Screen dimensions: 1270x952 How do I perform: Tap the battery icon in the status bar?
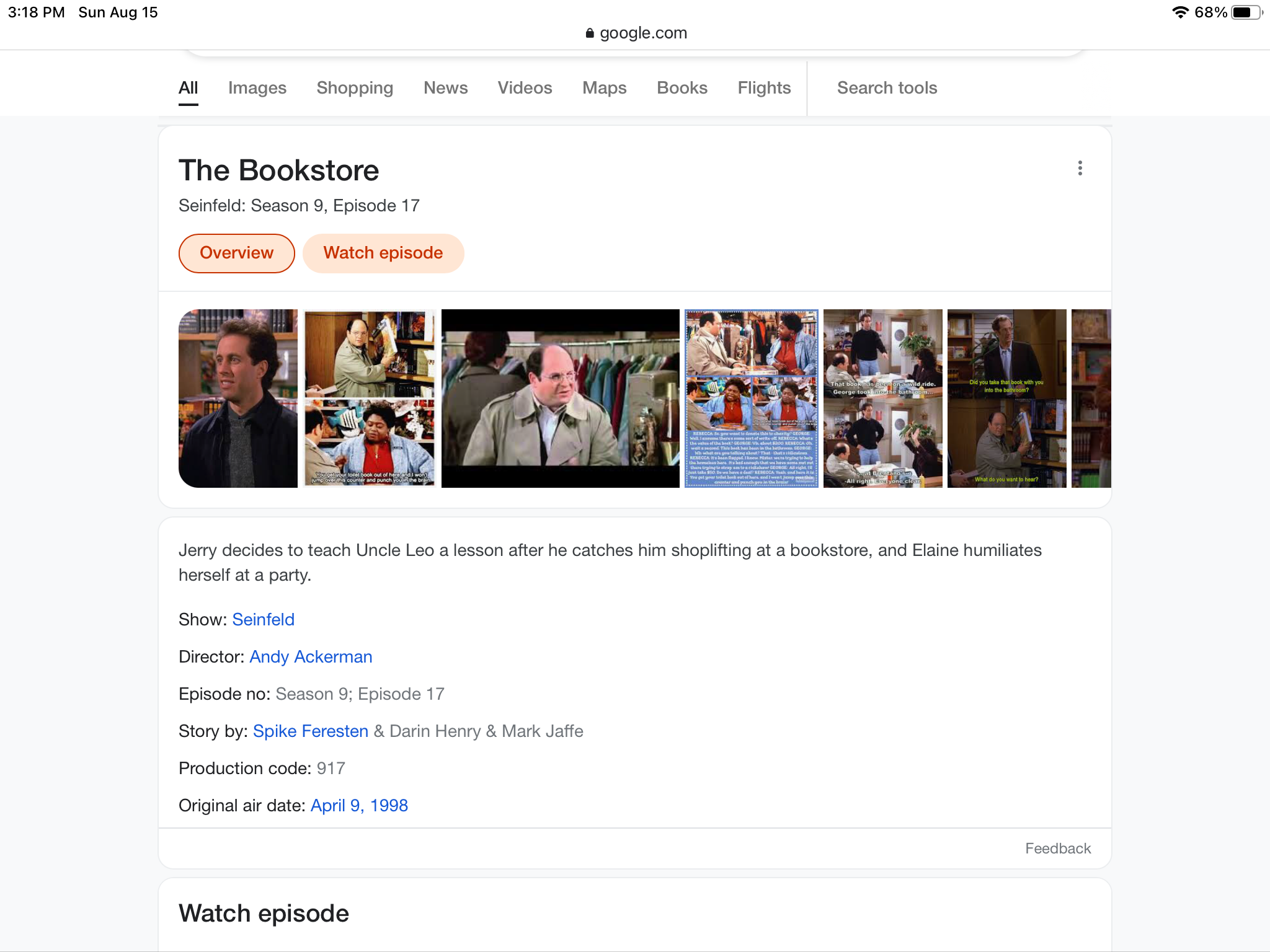coord(1247,12)
